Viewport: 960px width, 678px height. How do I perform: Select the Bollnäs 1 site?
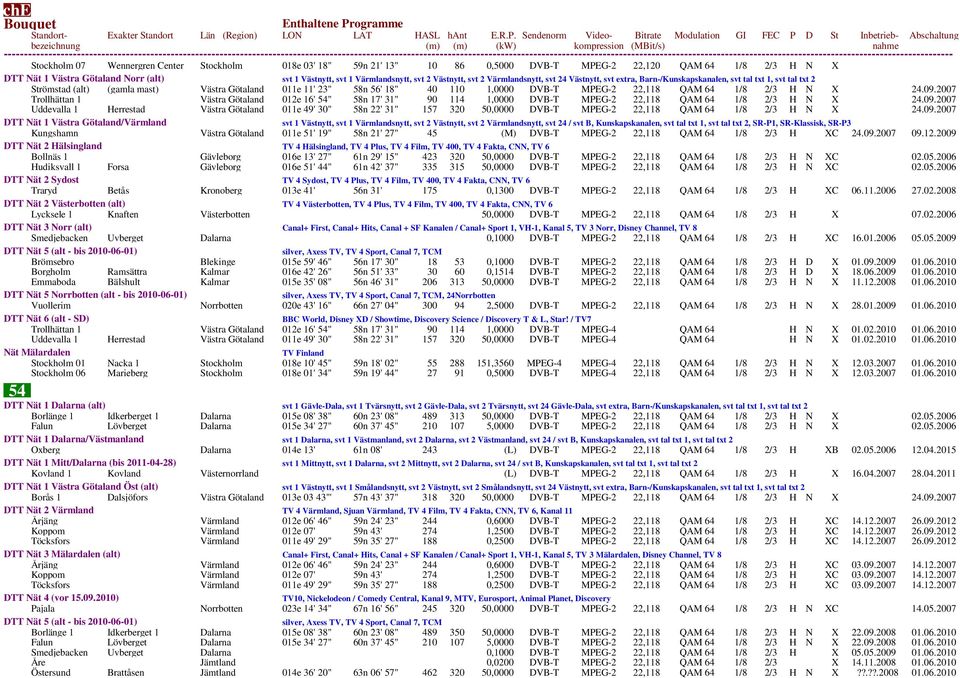pyautogui.click(x=51, y=157)
